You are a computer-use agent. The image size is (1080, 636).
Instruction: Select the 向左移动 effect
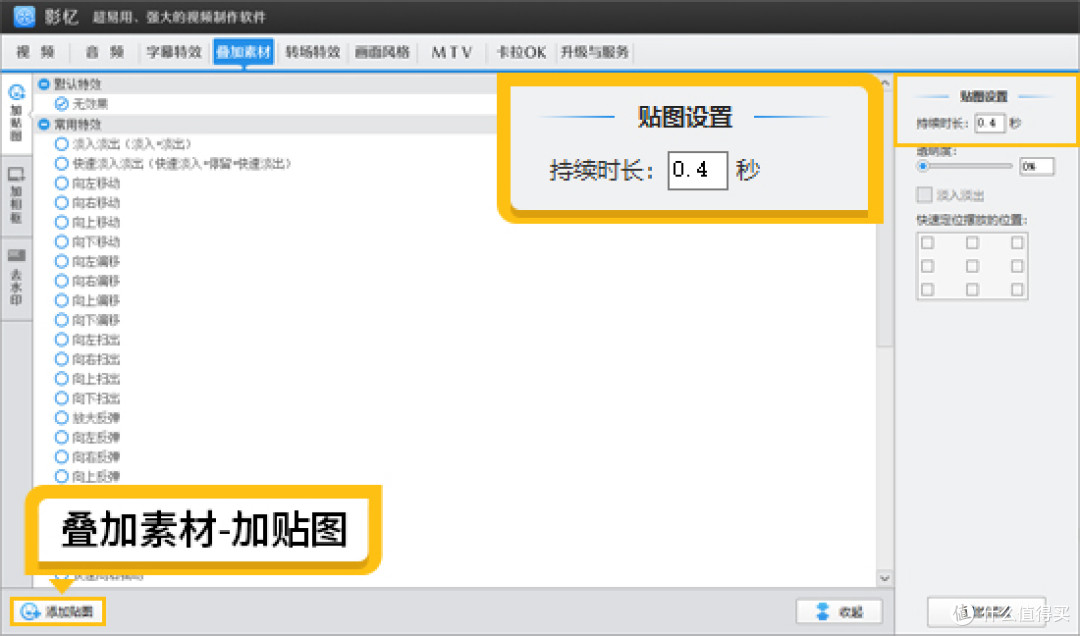[x=87, y=183]
